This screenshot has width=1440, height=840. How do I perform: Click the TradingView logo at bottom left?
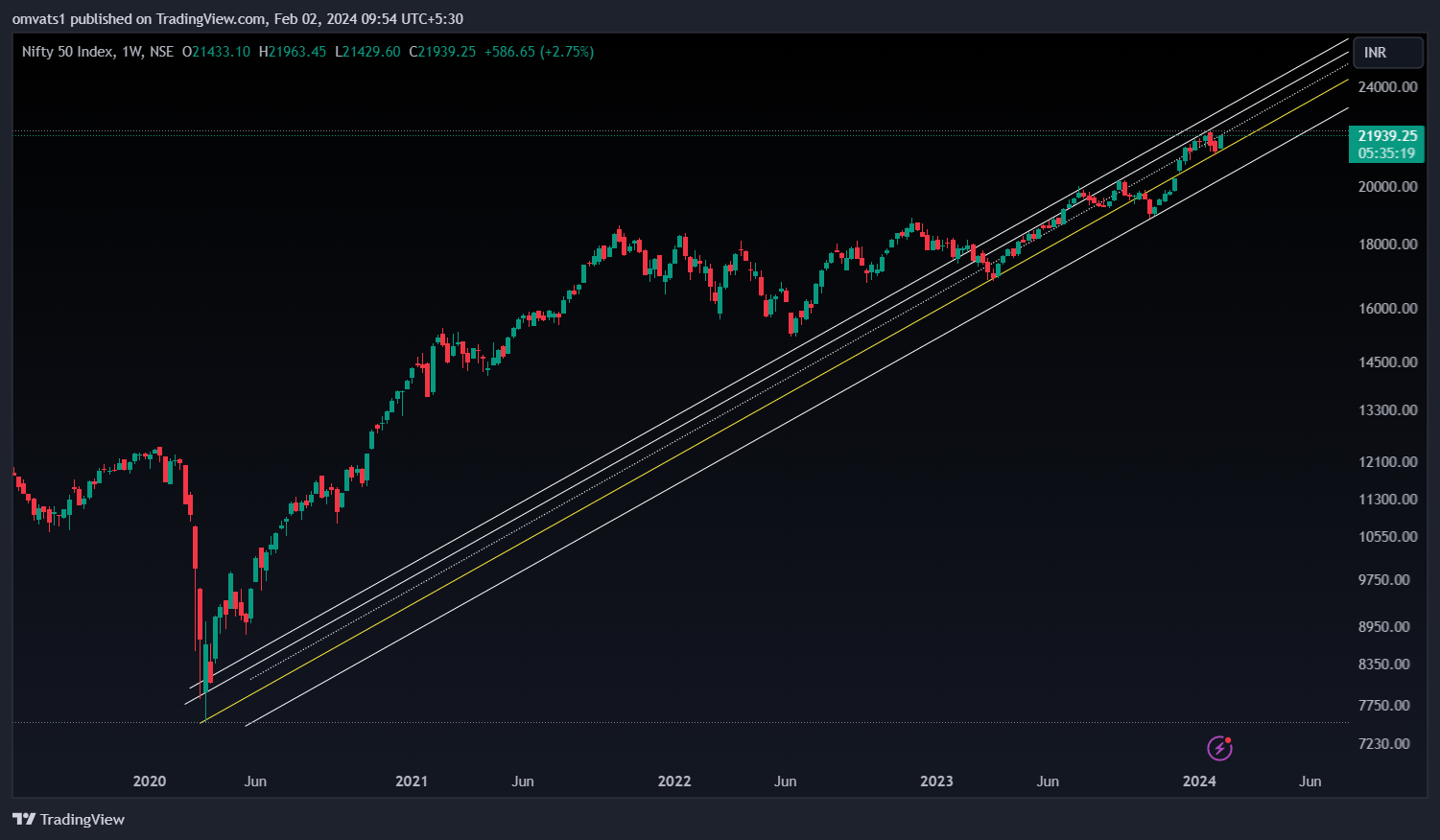pos(69,819)
